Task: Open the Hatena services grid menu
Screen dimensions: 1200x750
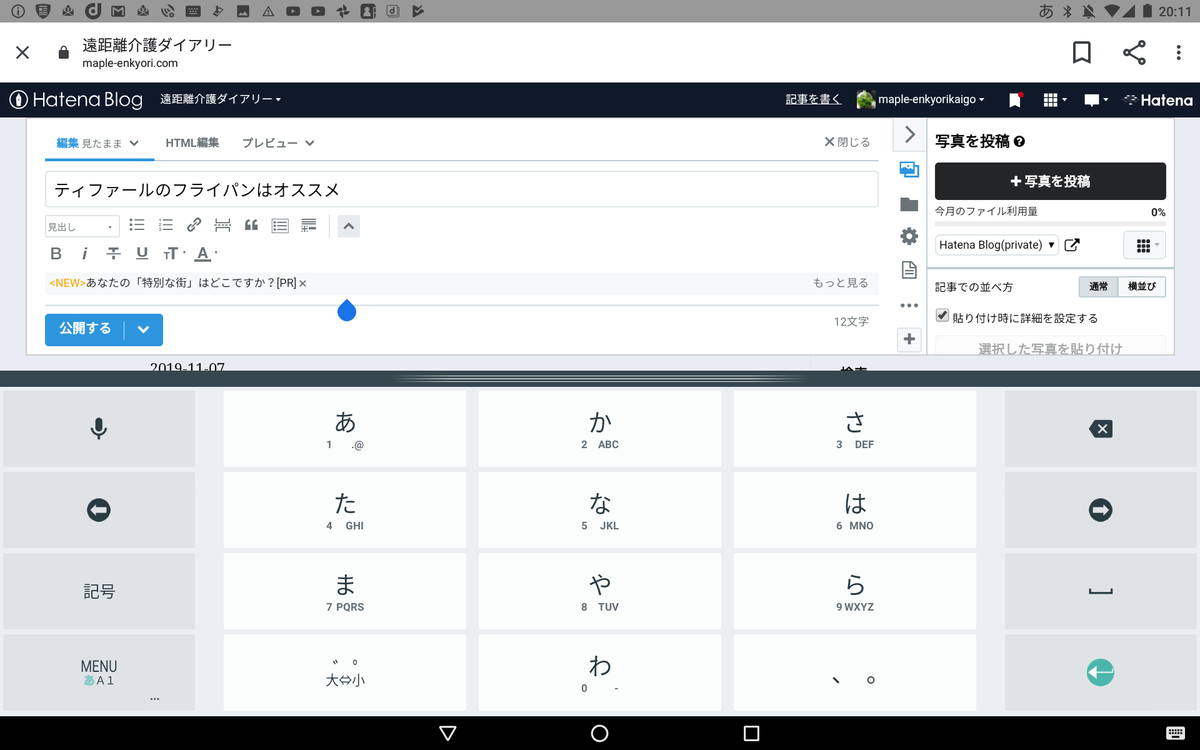Action: [1054, 100]
